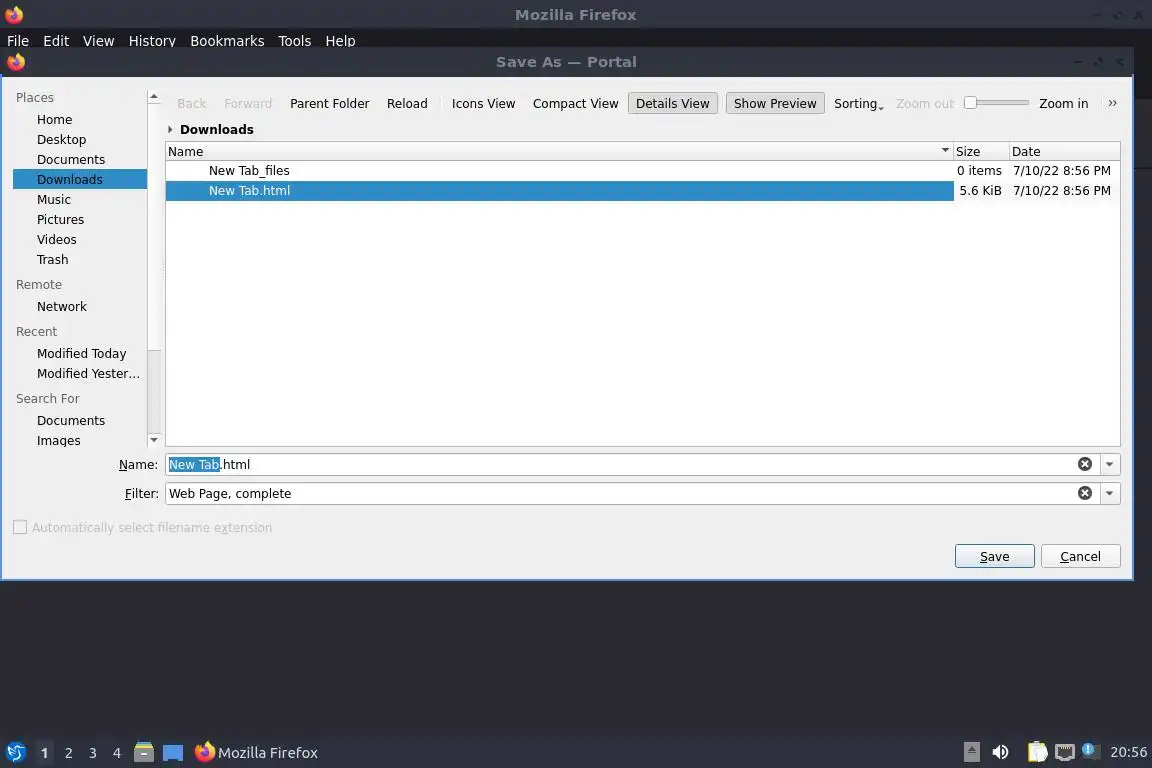Show more toolbar actions with the chevron

point(1112,104)
